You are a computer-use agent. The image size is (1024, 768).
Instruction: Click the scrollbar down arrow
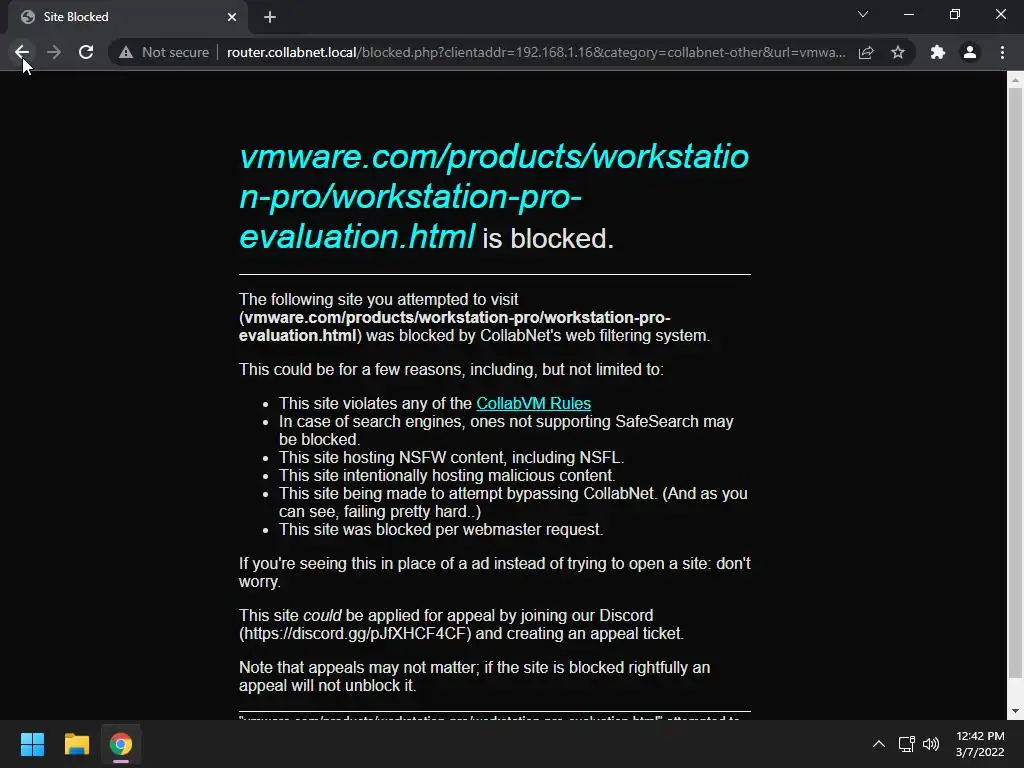pos(1015,711)
